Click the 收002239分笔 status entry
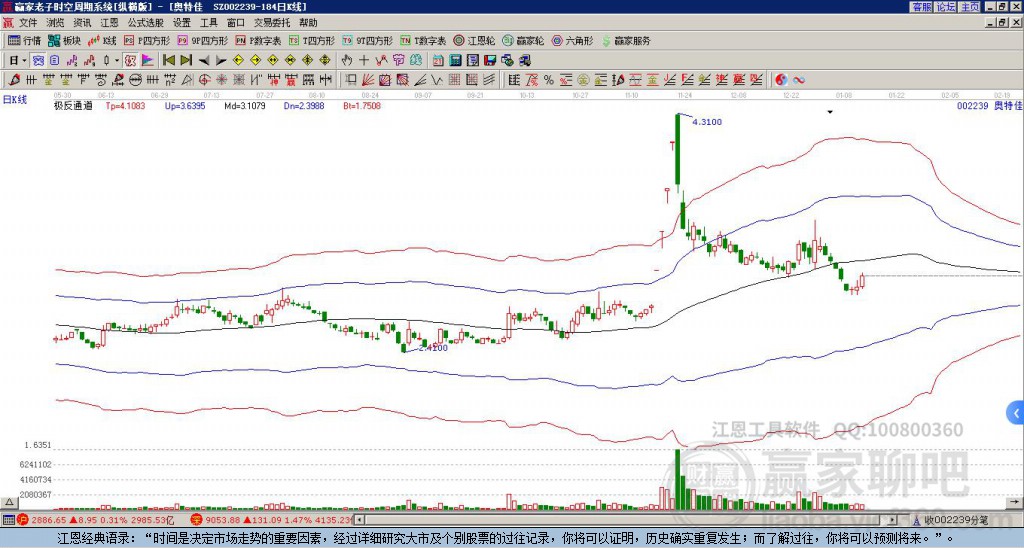This screenshot has width=1024, height=548. click(956, 520)
